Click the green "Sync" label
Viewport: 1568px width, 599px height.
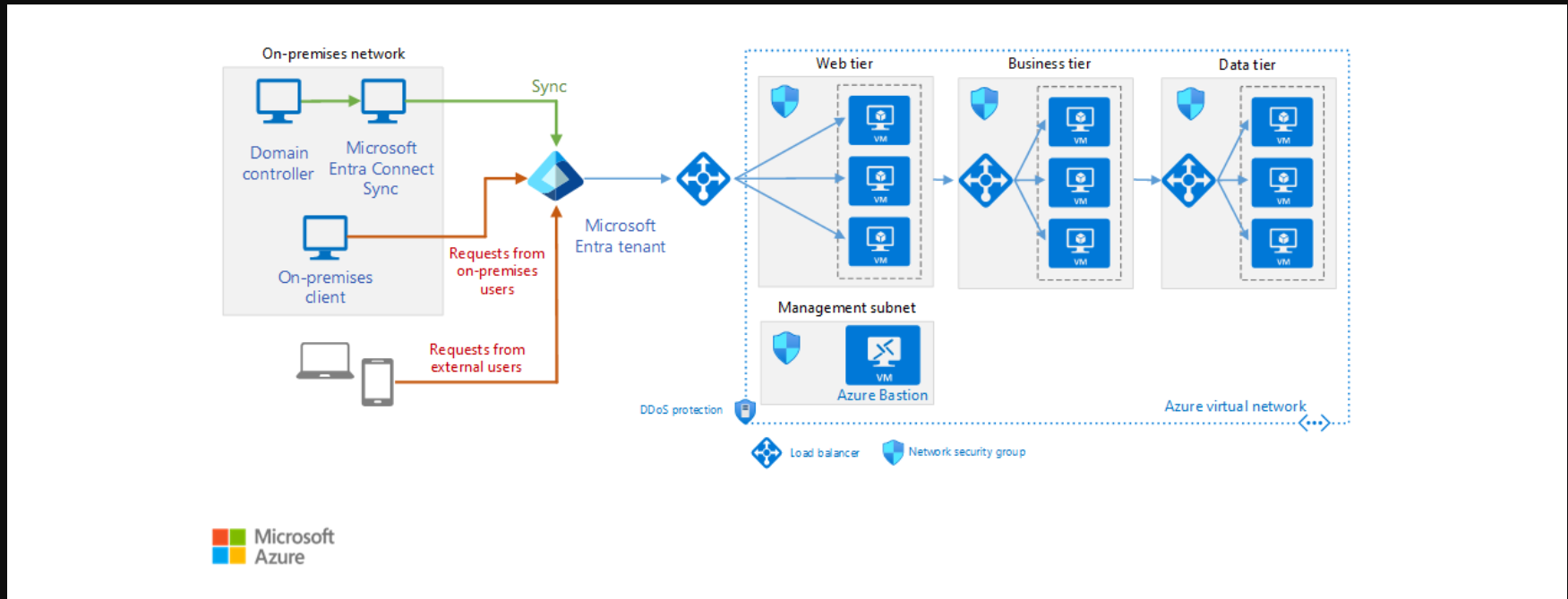pos(549,87)
